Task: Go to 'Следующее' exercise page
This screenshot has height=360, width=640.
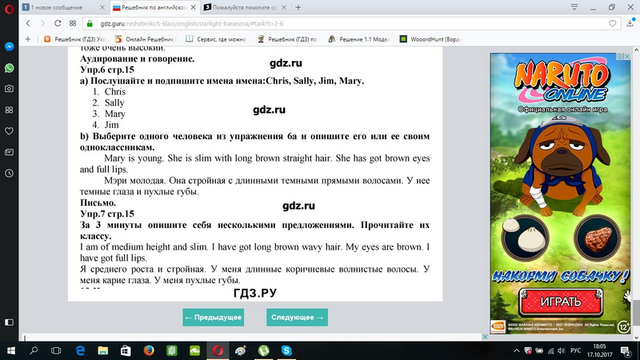Action: tap(297, 317)
